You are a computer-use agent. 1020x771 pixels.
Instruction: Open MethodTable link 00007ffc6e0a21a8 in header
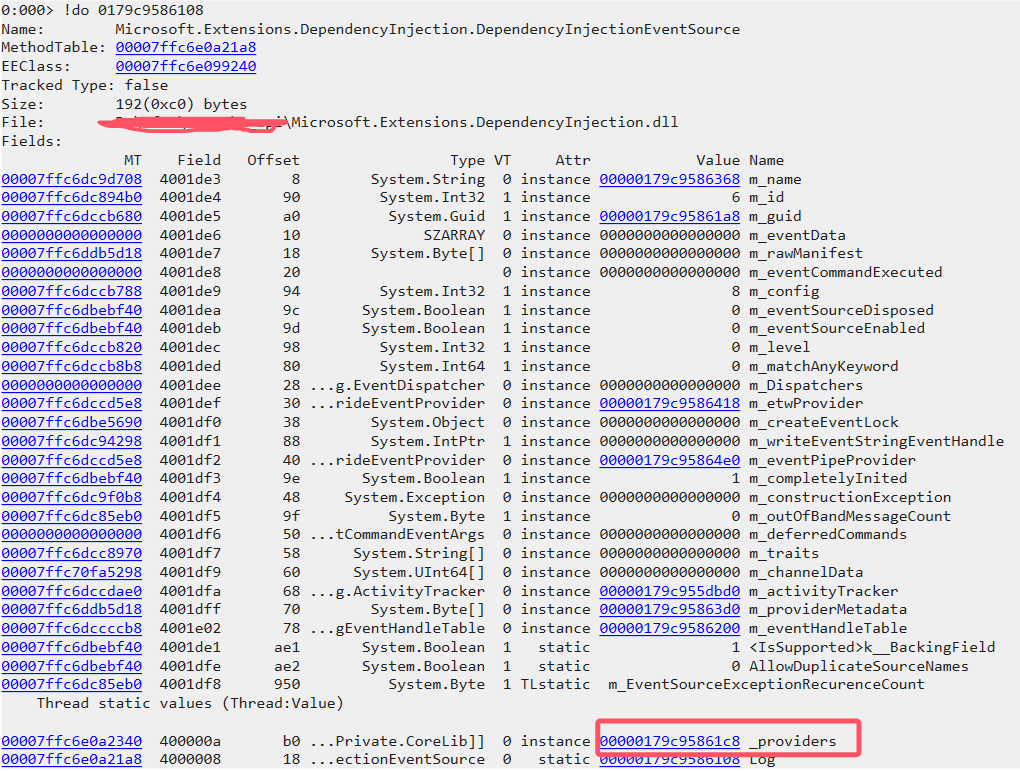[x=186, y=47]
